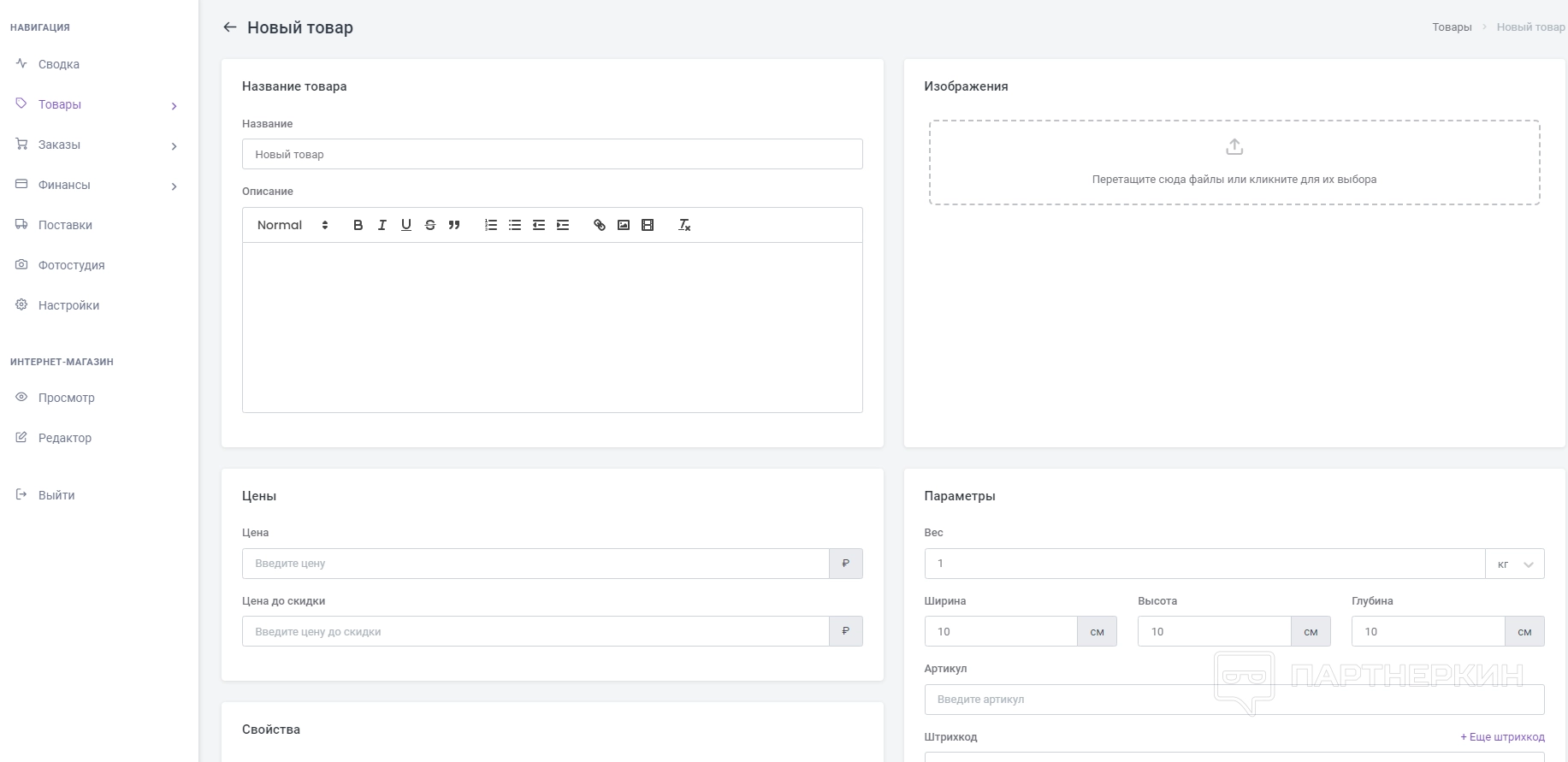Open Поставки in the navigation menu
The image size is (1568, 762).
(65, 225)
